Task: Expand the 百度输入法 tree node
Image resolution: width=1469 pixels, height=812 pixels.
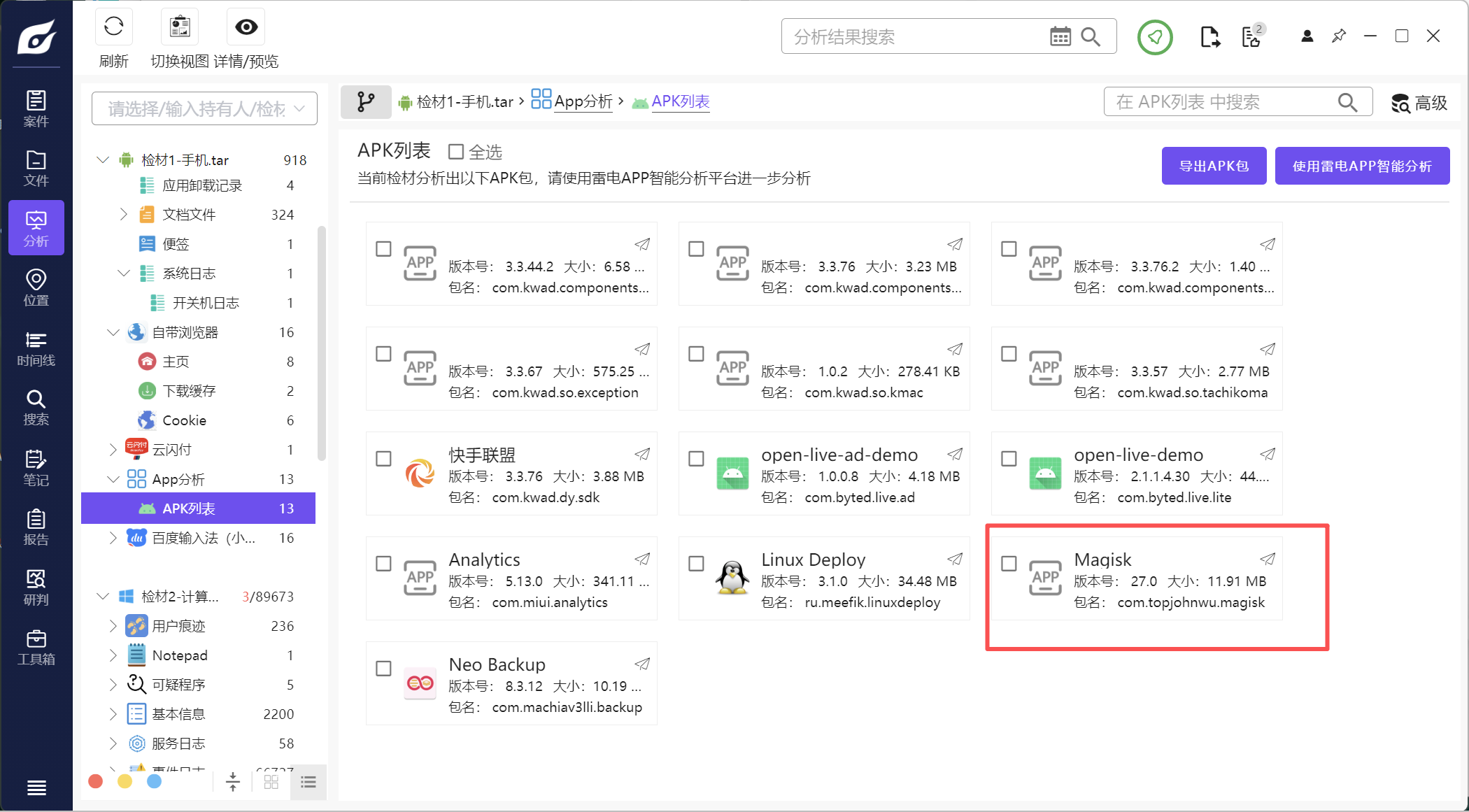Action: [113, 538]
